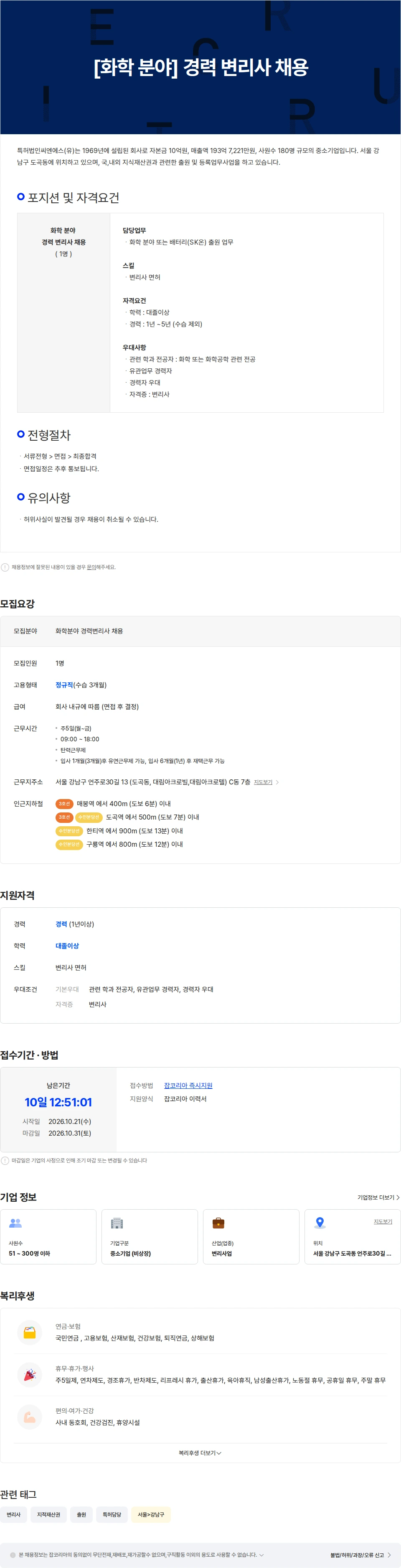401x1568 pixels.
Task: Click the 연금·보험 benefits icon
Action: tap(29, 1333)
